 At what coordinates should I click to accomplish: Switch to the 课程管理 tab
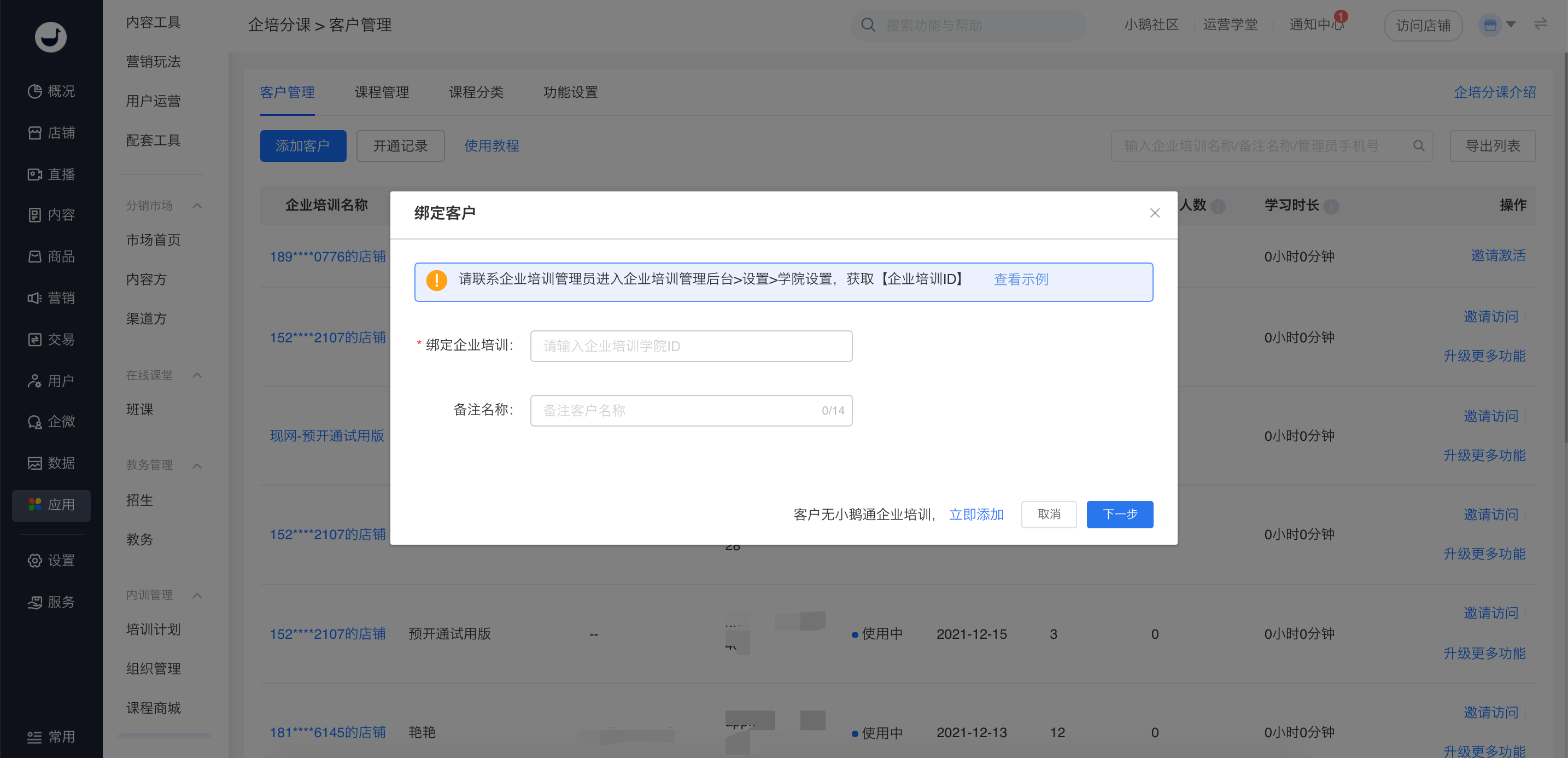[382, 92]
